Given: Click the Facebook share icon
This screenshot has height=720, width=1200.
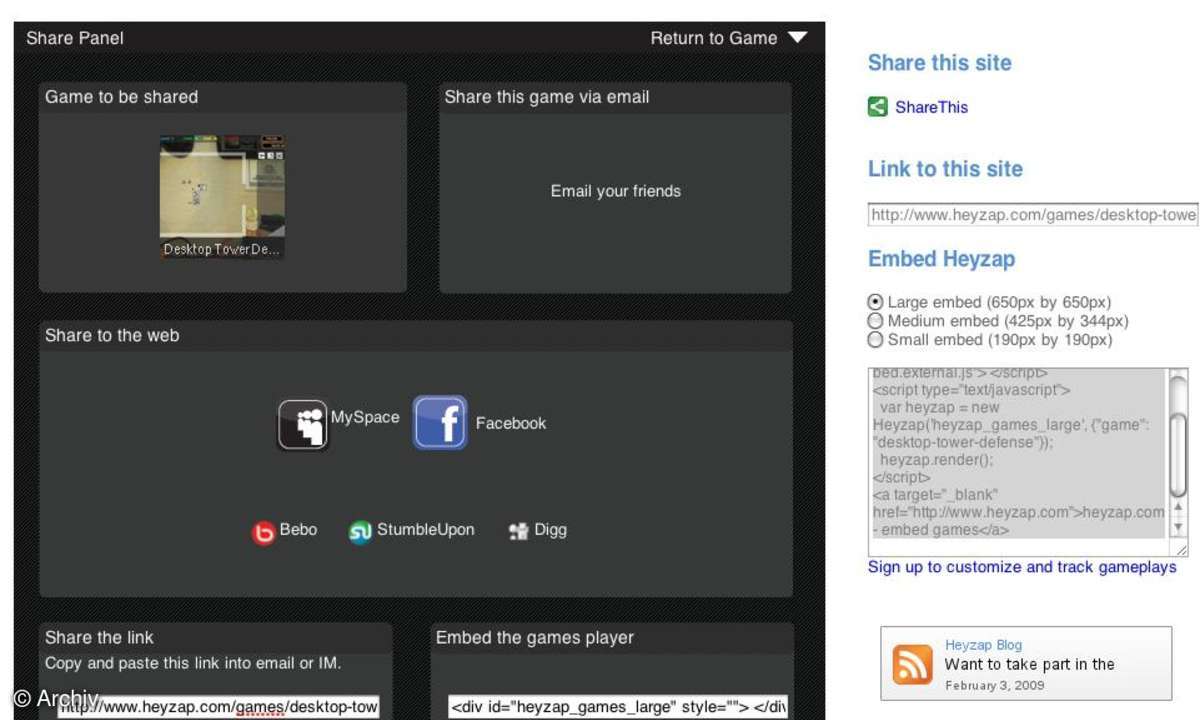Looking at the screenshot, I should click(x=440, y=423).
